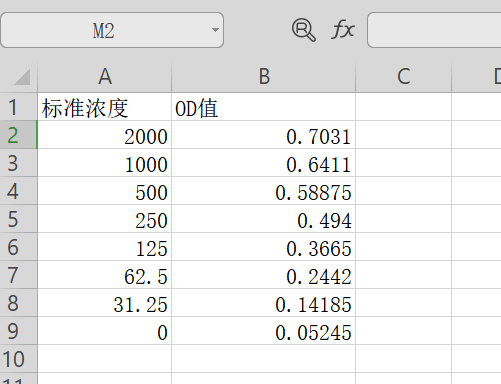Select cell containing 0.3665
501x384 pixels.
[x=264, y=247]
